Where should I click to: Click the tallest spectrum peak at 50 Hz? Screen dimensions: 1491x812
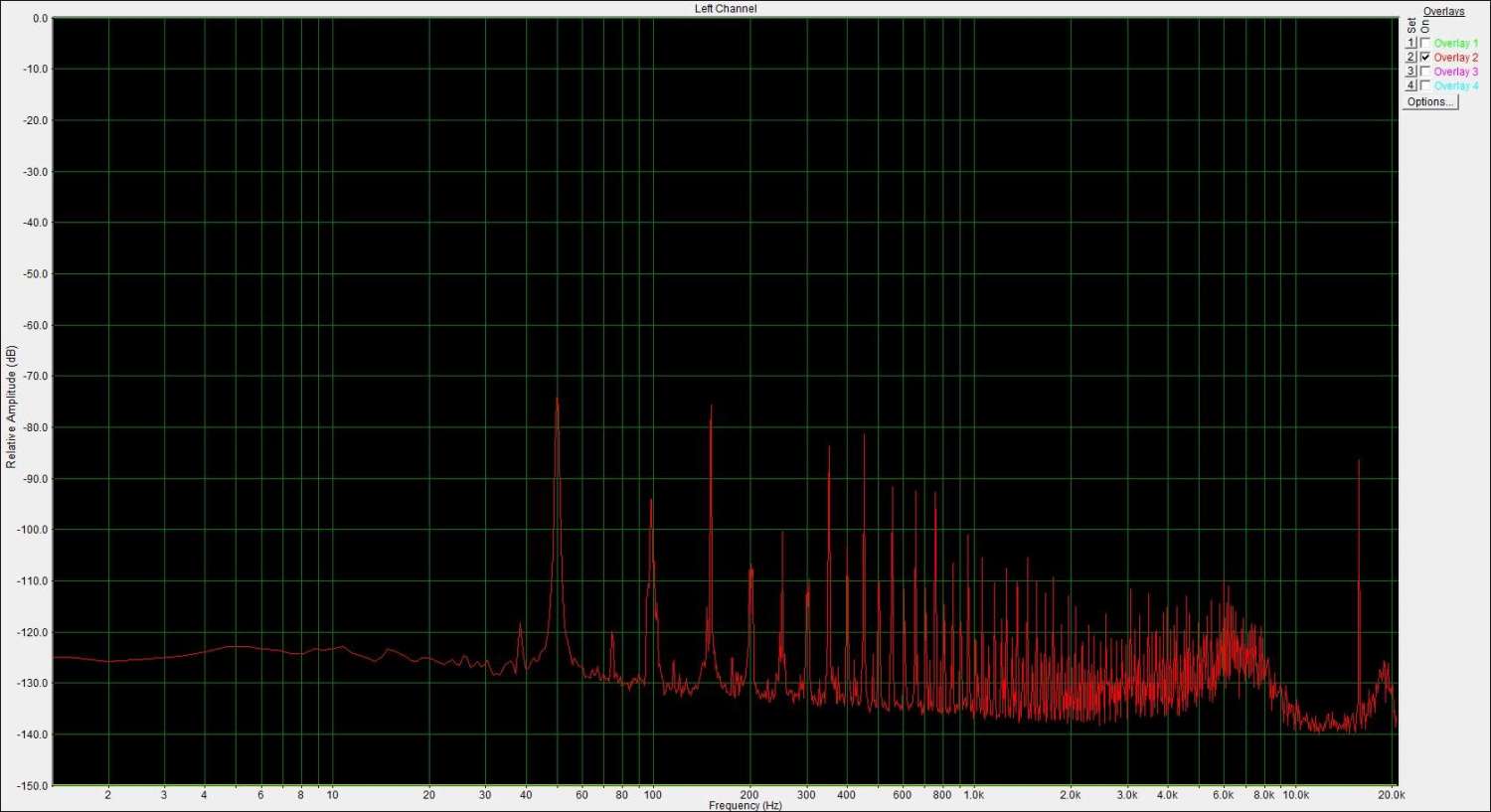(557, 401)
